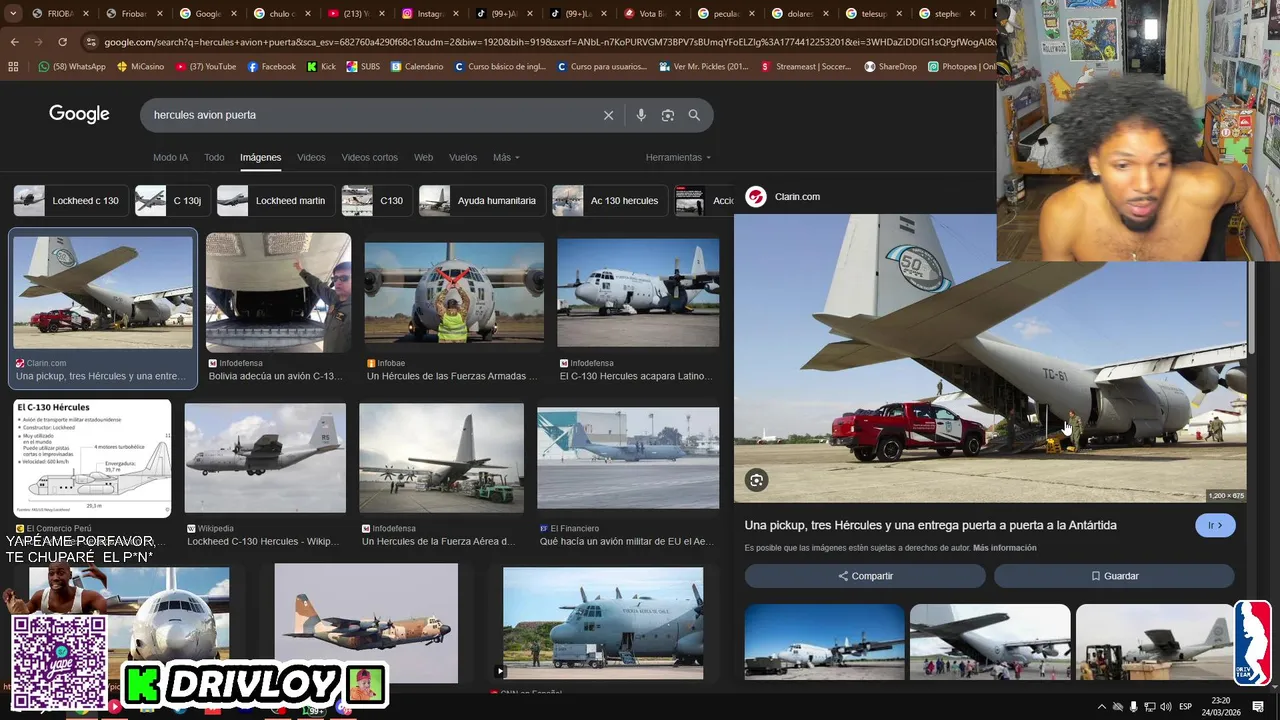
Task: Switch to Web results tab
Action: point(423,157)
